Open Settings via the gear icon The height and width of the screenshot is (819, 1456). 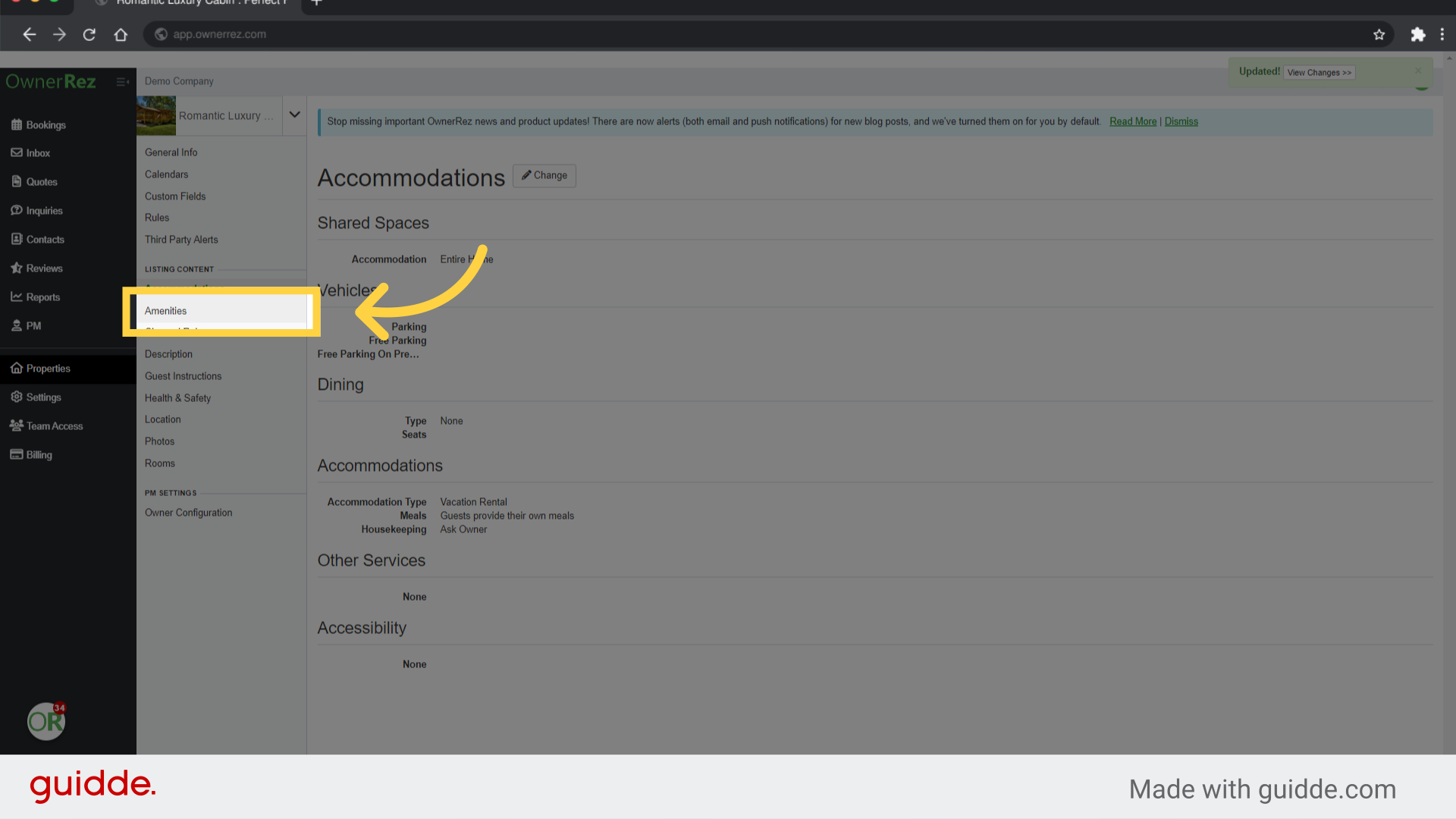(42, 397)
